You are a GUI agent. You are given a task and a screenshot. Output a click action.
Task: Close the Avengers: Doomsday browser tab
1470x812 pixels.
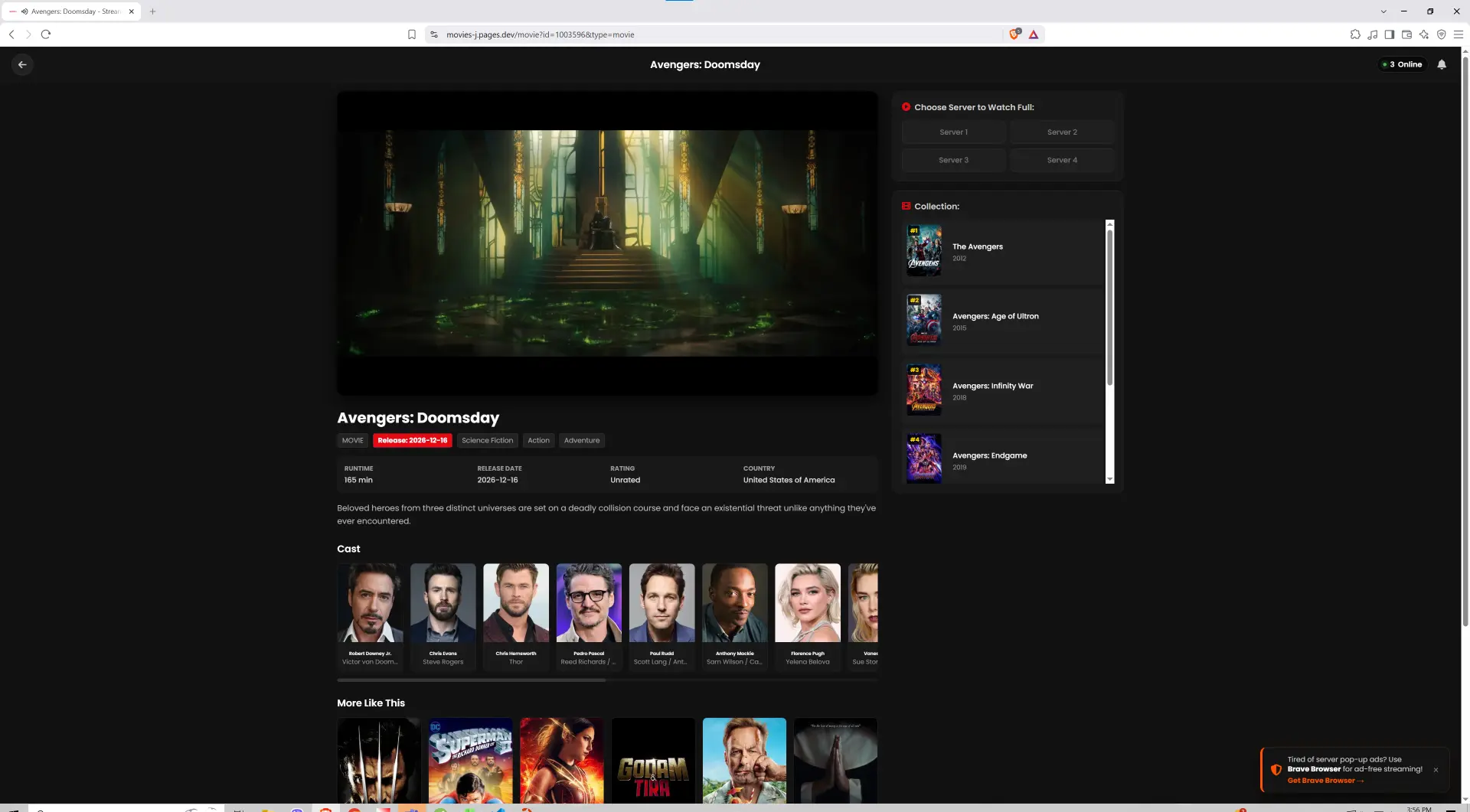click(x=131, y=11)
